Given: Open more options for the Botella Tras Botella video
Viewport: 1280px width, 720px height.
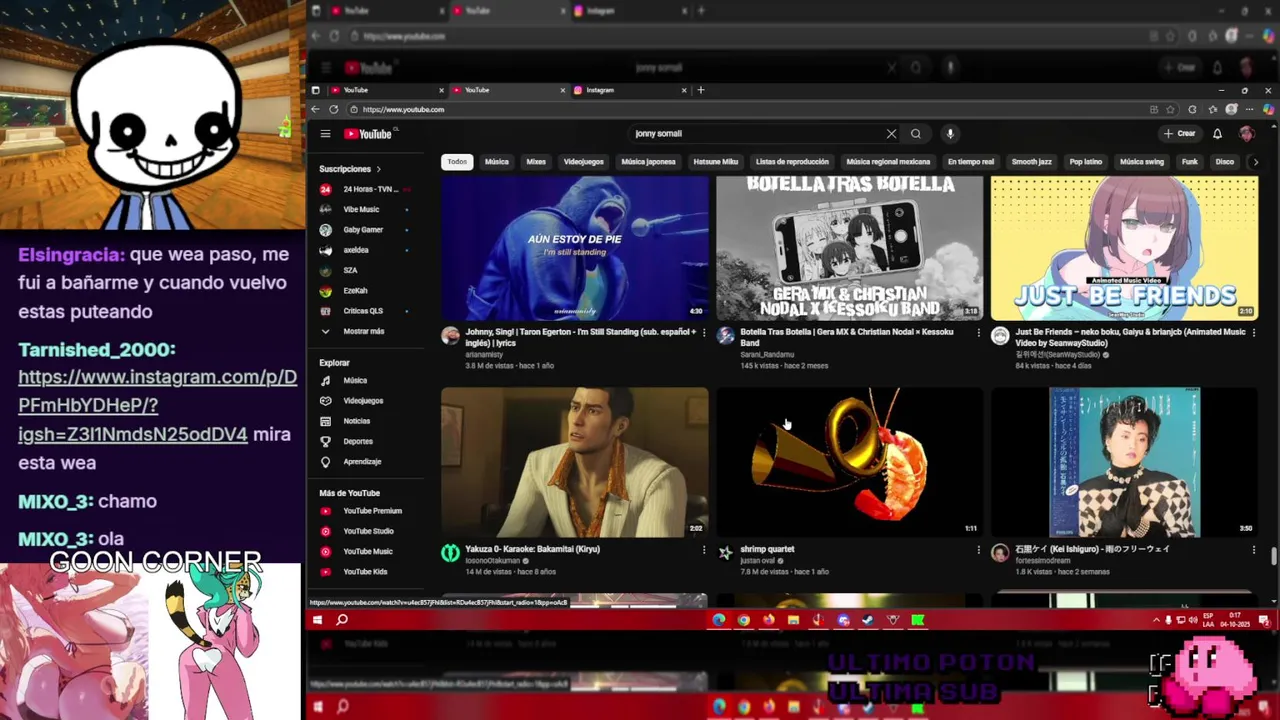Looking at the screenshot, I should (x=978, y=332).
